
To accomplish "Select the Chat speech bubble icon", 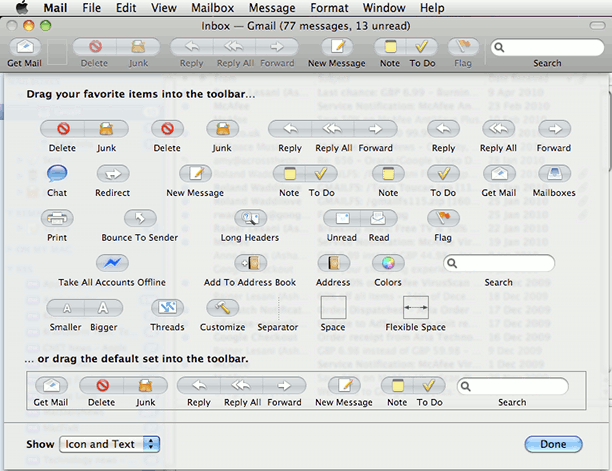I will [57, 174].
